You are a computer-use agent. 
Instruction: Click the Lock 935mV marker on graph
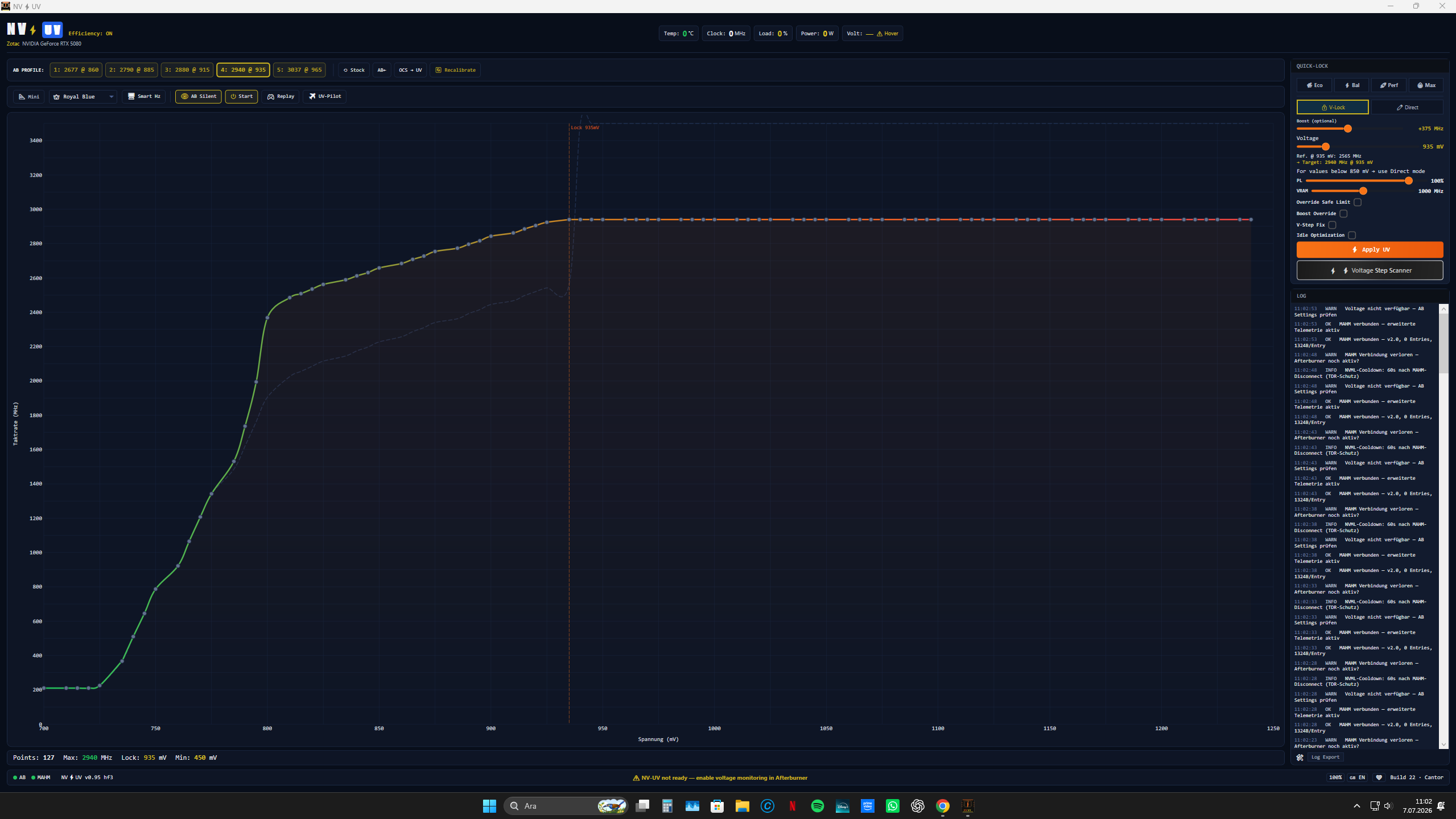coord(585,127)
